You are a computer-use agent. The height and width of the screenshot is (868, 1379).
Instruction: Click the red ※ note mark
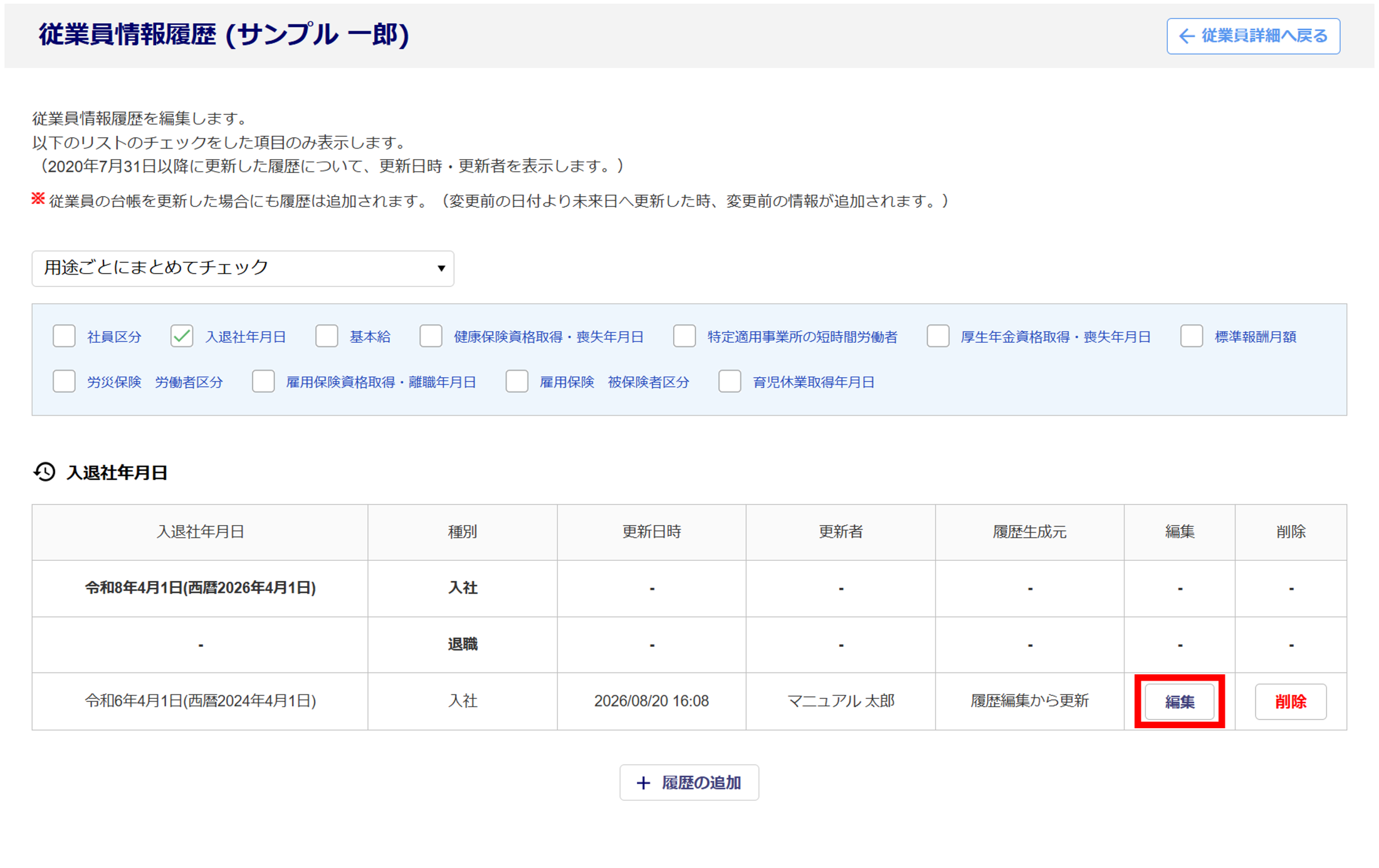38,199
